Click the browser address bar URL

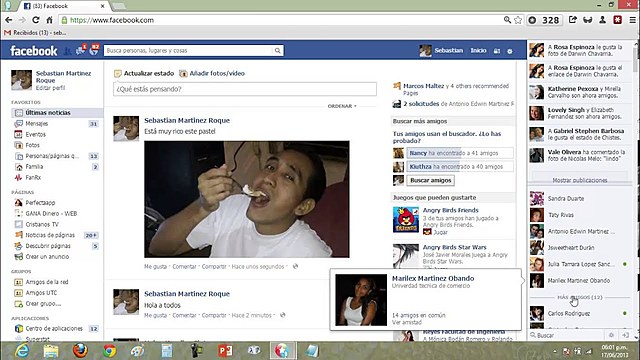112,20
